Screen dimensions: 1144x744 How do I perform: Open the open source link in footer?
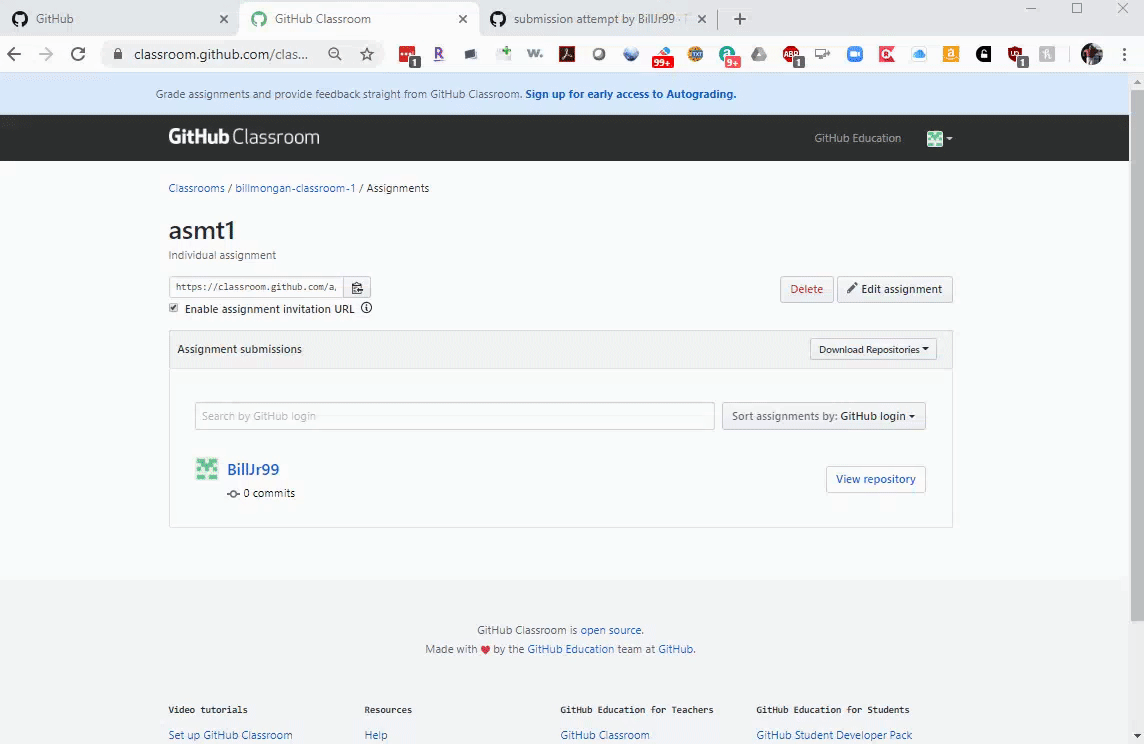point(611,630)
